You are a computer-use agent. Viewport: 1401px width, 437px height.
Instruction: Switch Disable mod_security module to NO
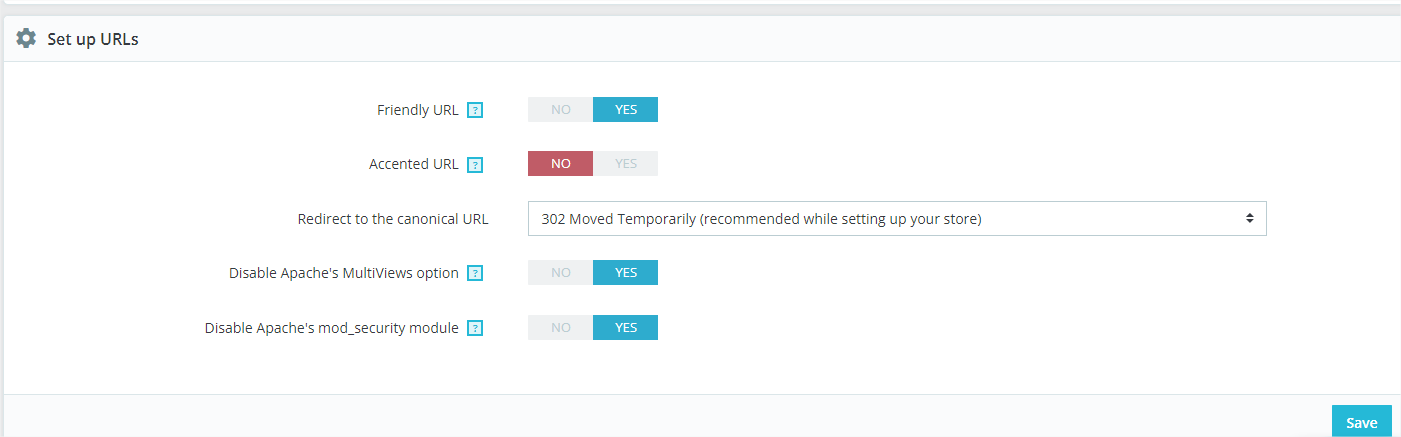(x=560, y=327)
